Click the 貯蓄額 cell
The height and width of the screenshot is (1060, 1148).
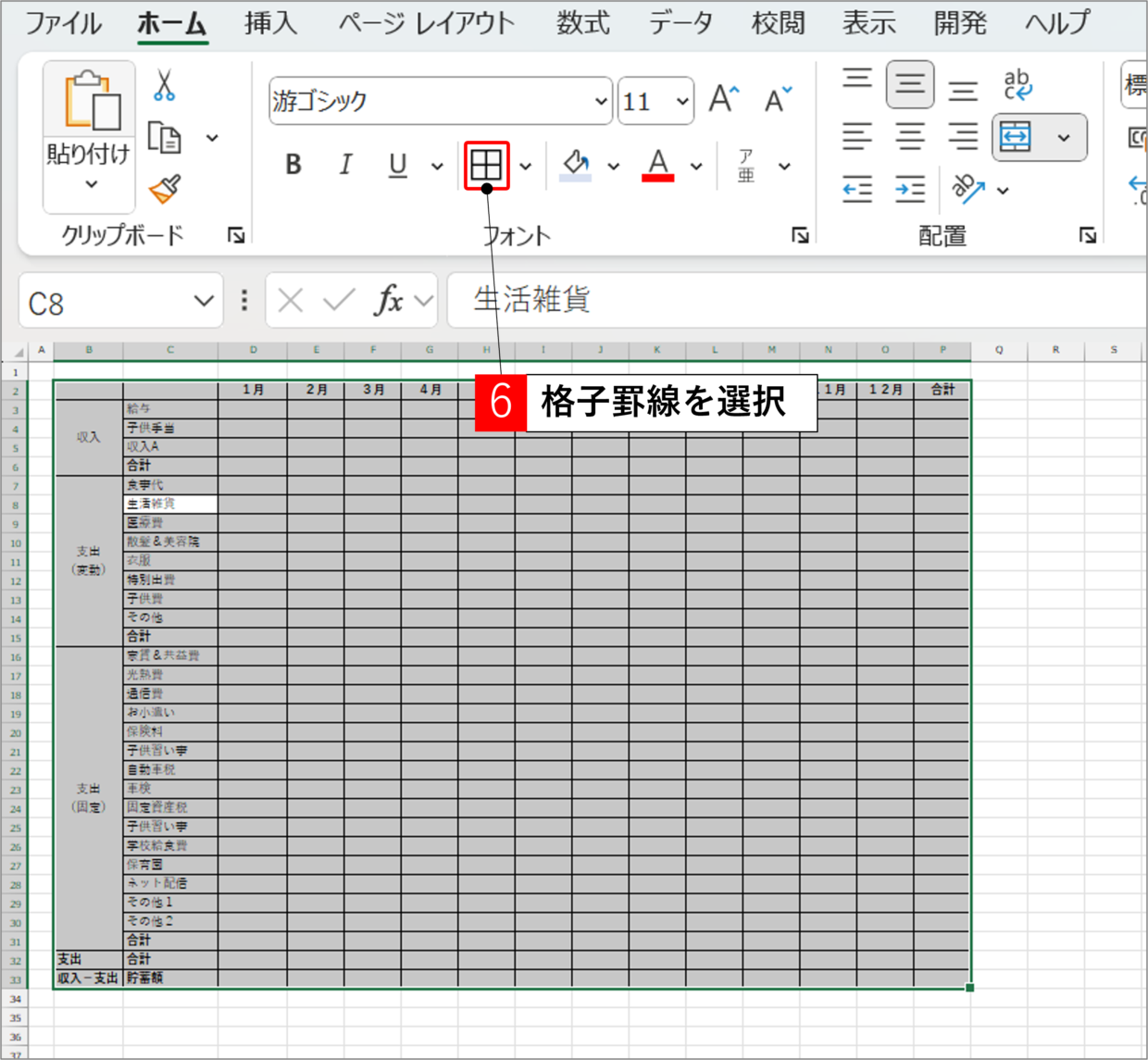(x=170, y=978)
